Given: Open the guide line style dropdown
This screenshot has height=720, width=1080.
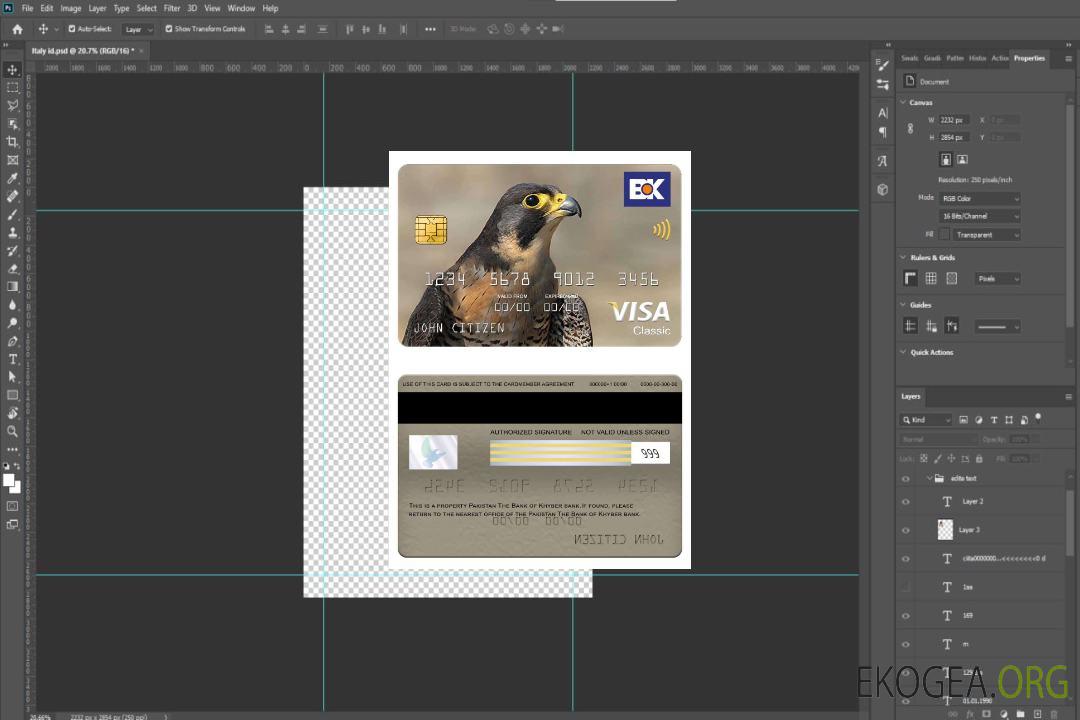Looking at the screenshot, I should pos(998,327).
